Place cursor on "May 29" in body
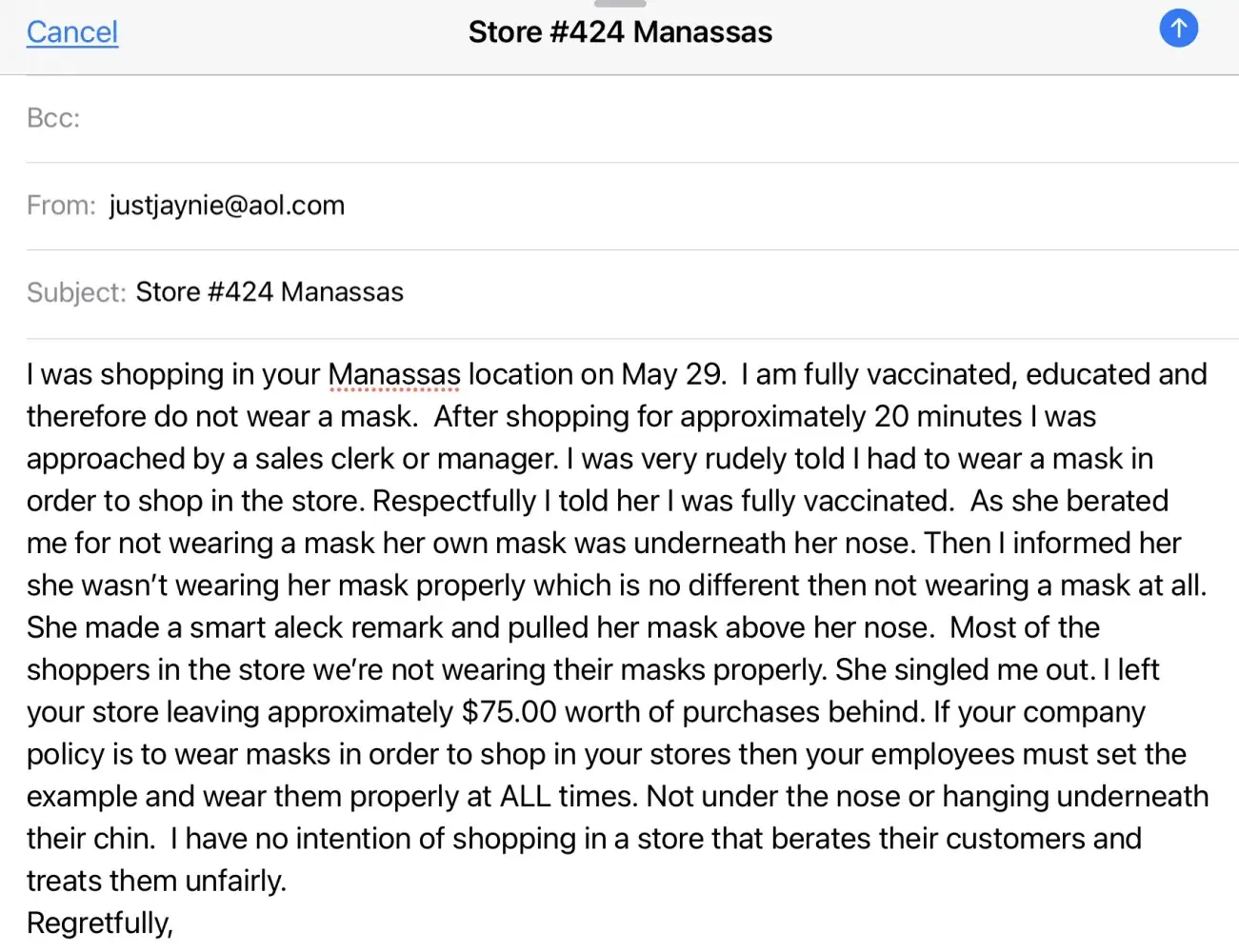Viewport: 1239px width, 952px height. point(672,375)
